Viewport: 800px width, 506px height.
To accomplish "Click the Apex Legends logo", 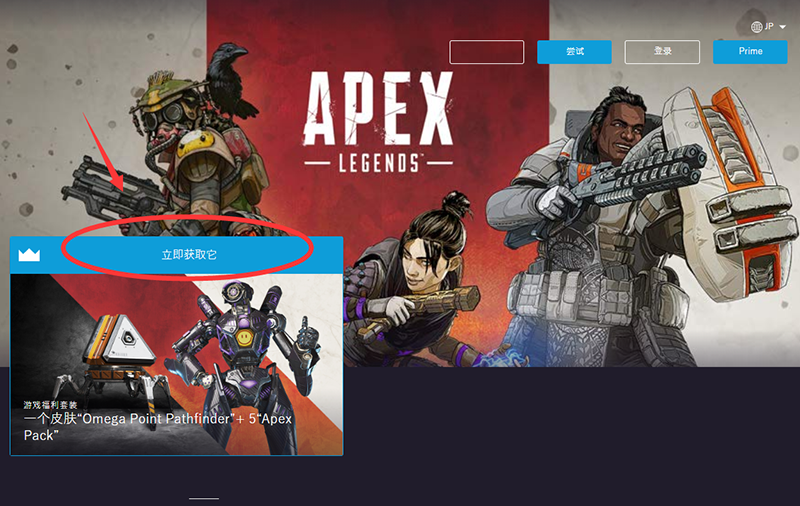I will (x=378, y=122).
